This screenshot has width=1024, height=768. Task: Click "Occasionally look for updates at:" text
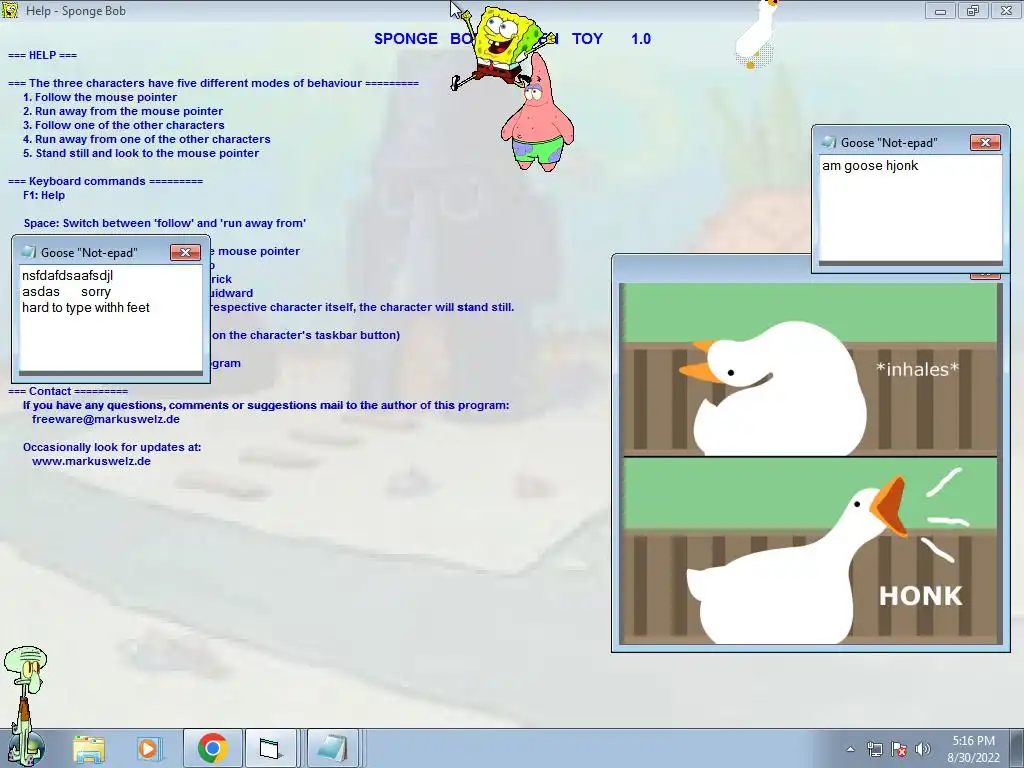[x=112, y=447]
